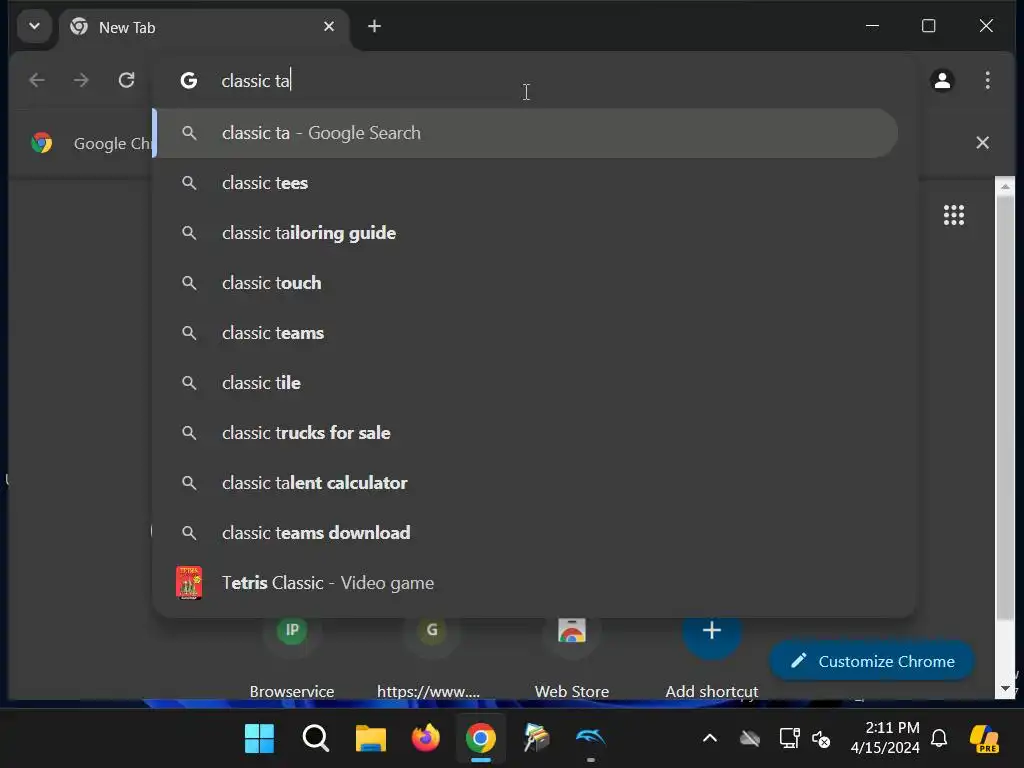Open the notification bell

click(939, 739)
